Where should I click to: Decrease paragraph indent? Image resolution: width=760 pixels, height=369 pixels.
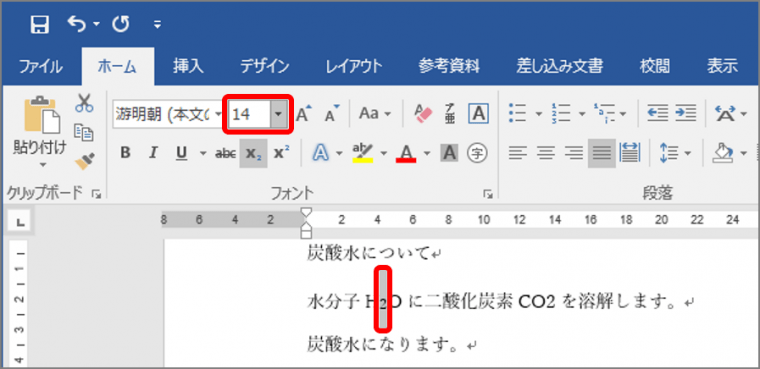(x=658, y=113)
